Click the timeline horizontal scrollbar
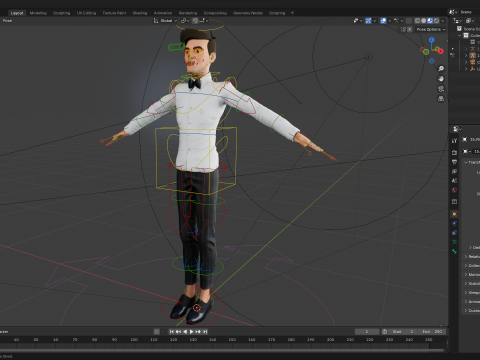Screen dimensions: 480x360 pyautogui.click(x=223, y=350)
